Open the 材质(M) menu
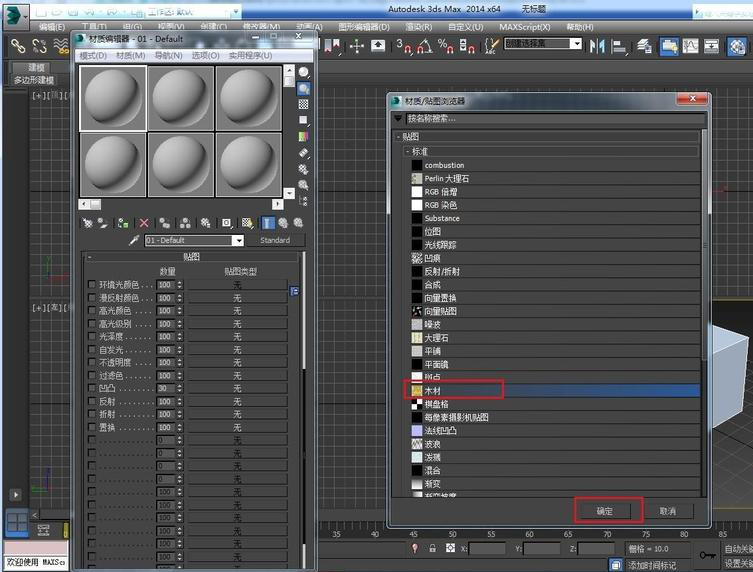 coord(131,56)
